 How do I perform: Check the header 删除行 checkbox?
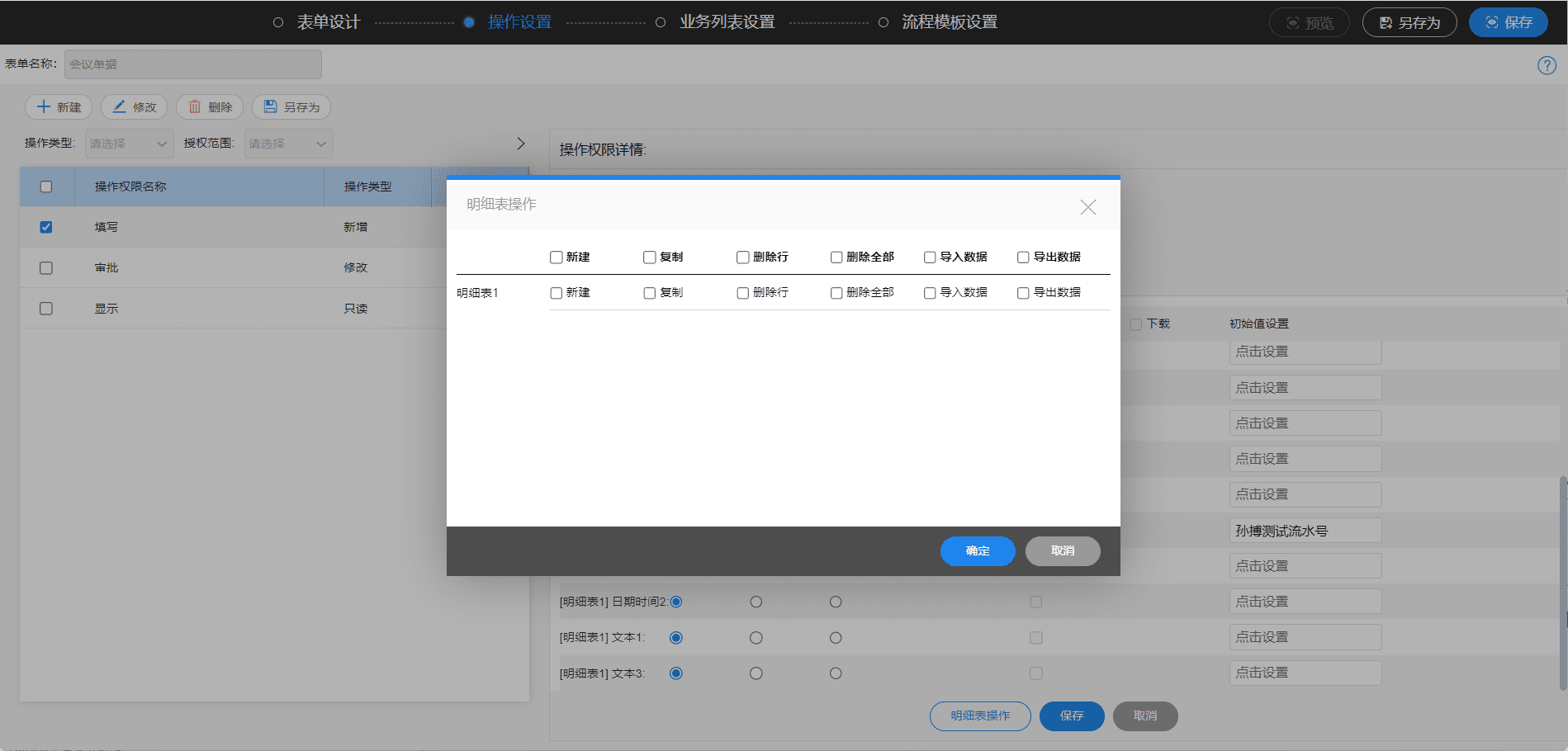point(742,257)
